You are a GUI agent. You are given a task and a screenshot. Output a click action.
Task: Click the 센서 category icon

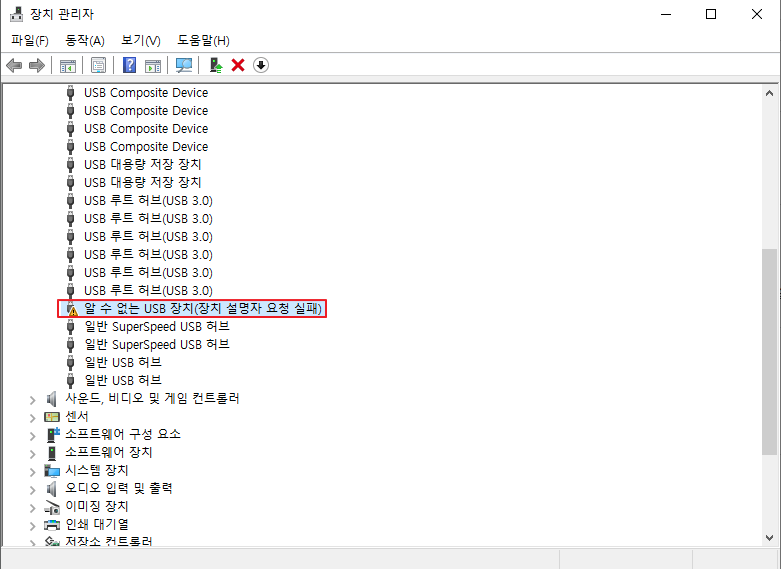tap(52, 417)
